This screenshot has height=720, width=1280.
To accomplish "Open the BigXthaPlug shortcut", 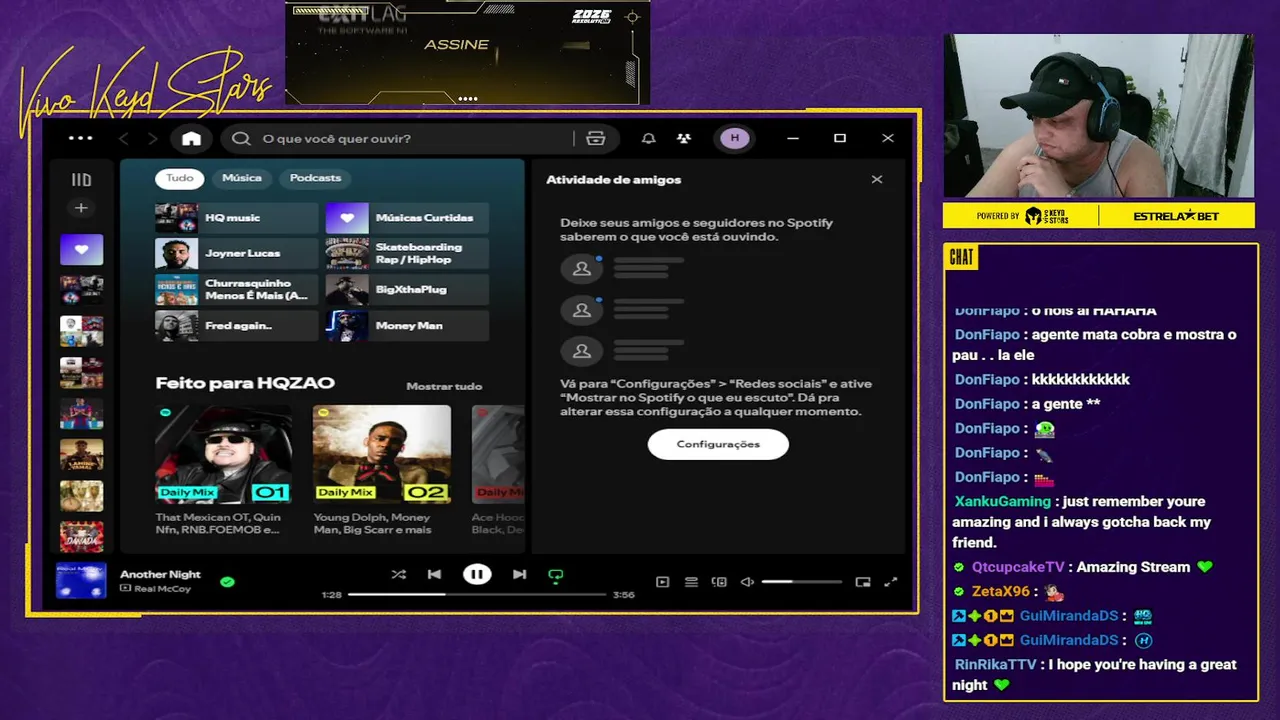I will click(x=407, y=290).
